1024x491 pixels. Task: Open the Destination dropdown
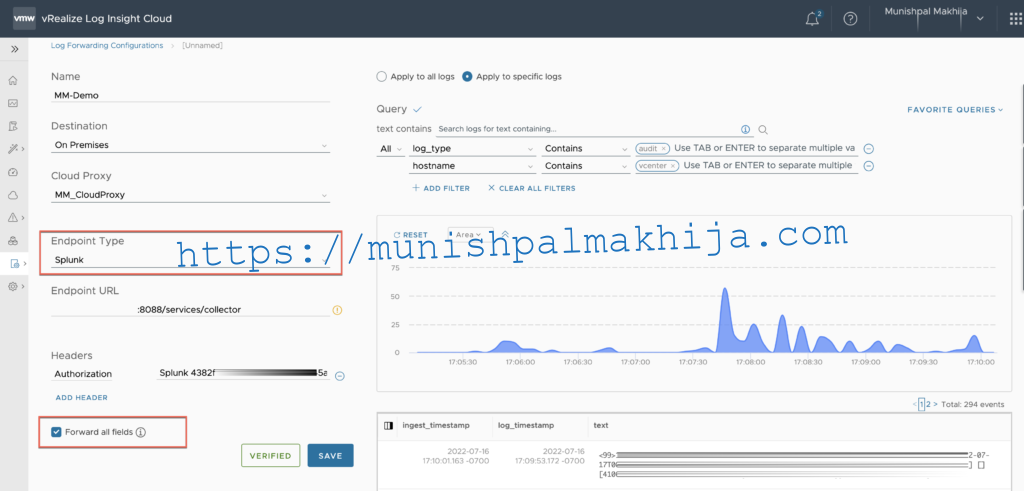[x=190, y=145]
